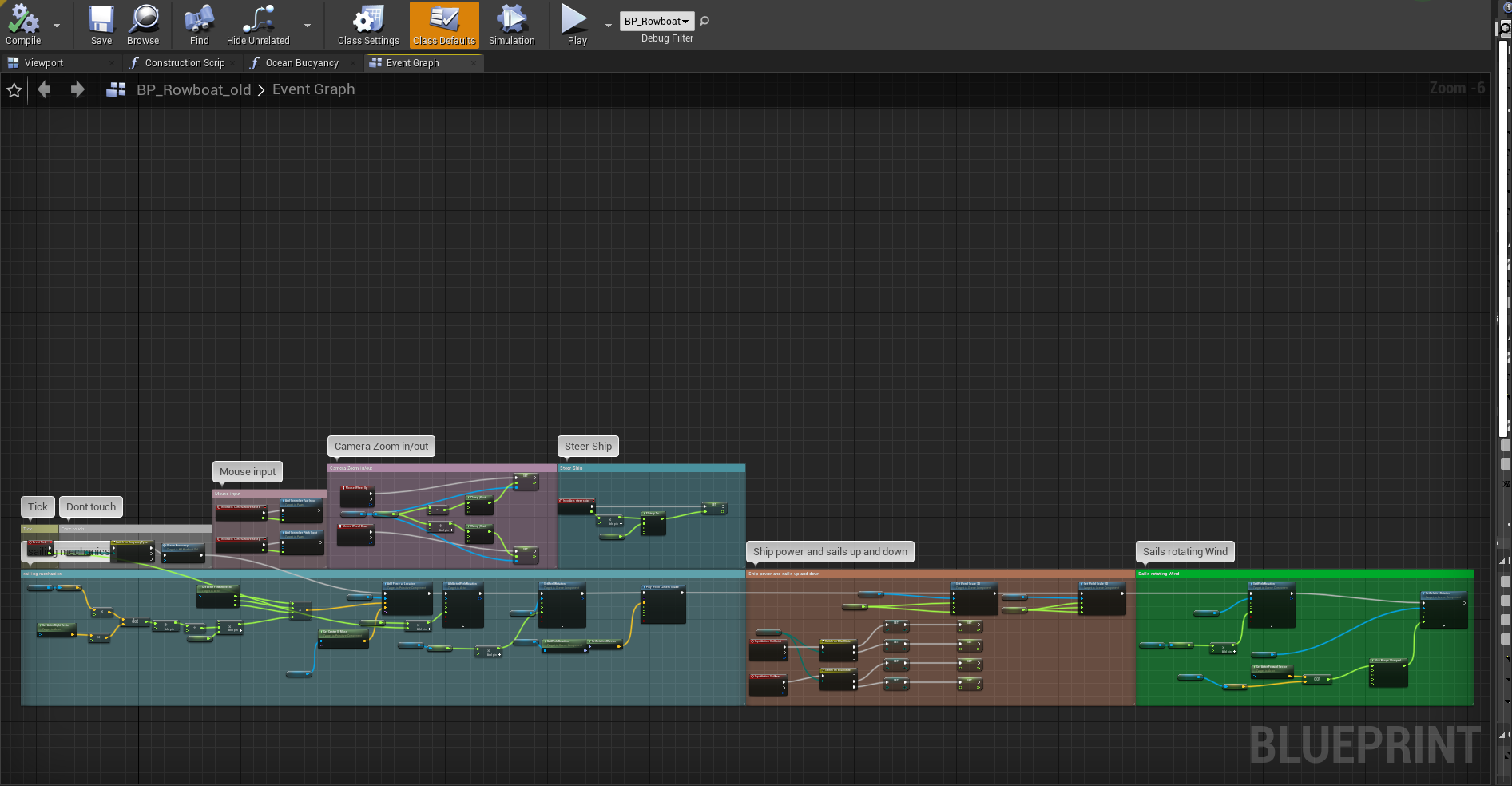
Task: Toggle the Class Defaults button
Action: point(444,25)
